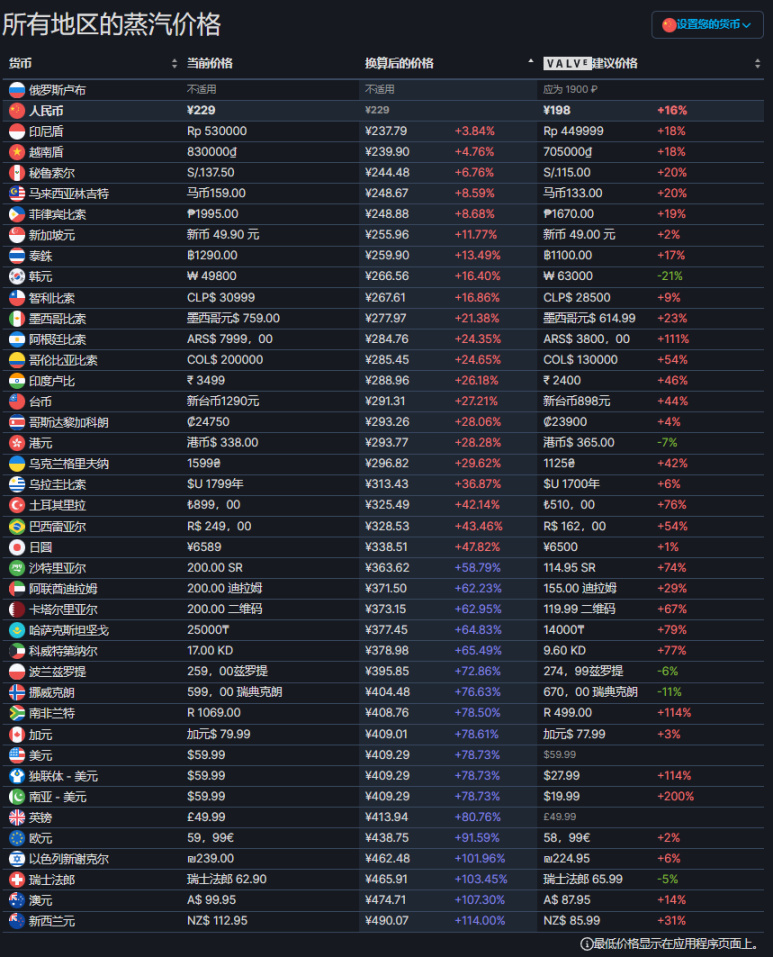
Task: Click the page title 所有地区的蒸汽价格
Action: (x=112, y=24)
